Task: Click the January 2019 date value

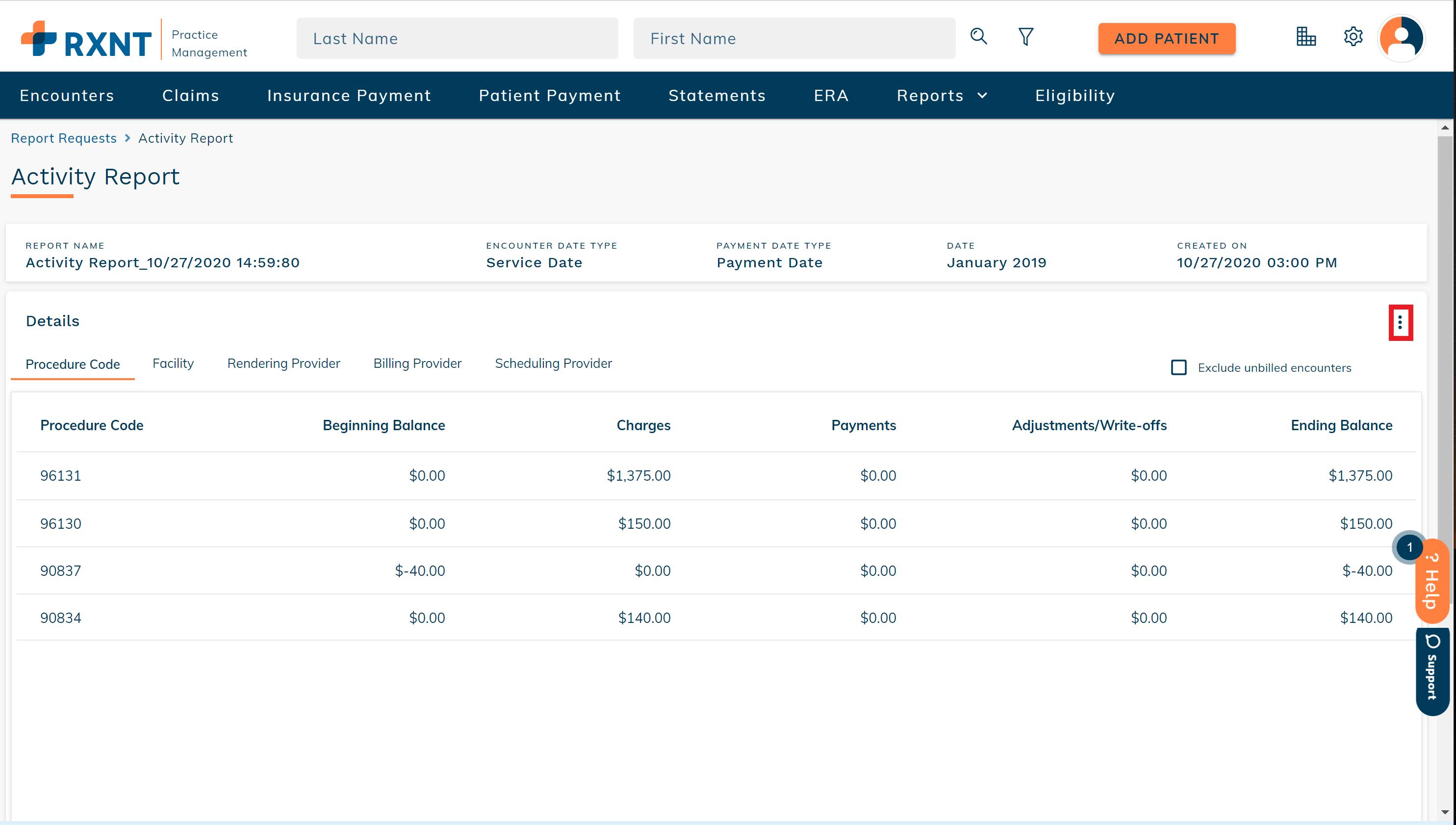Action: pos(996,262)
